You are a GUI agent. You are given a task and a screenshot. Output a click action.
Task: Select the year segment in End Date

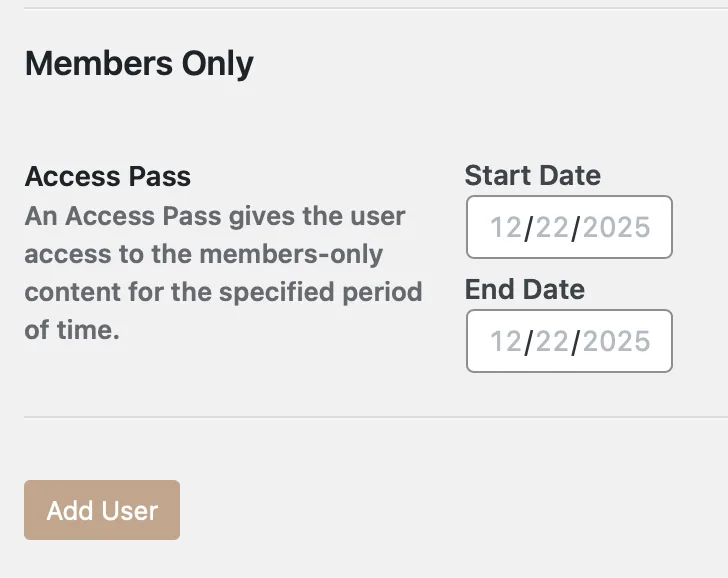(x=616, y=341)
